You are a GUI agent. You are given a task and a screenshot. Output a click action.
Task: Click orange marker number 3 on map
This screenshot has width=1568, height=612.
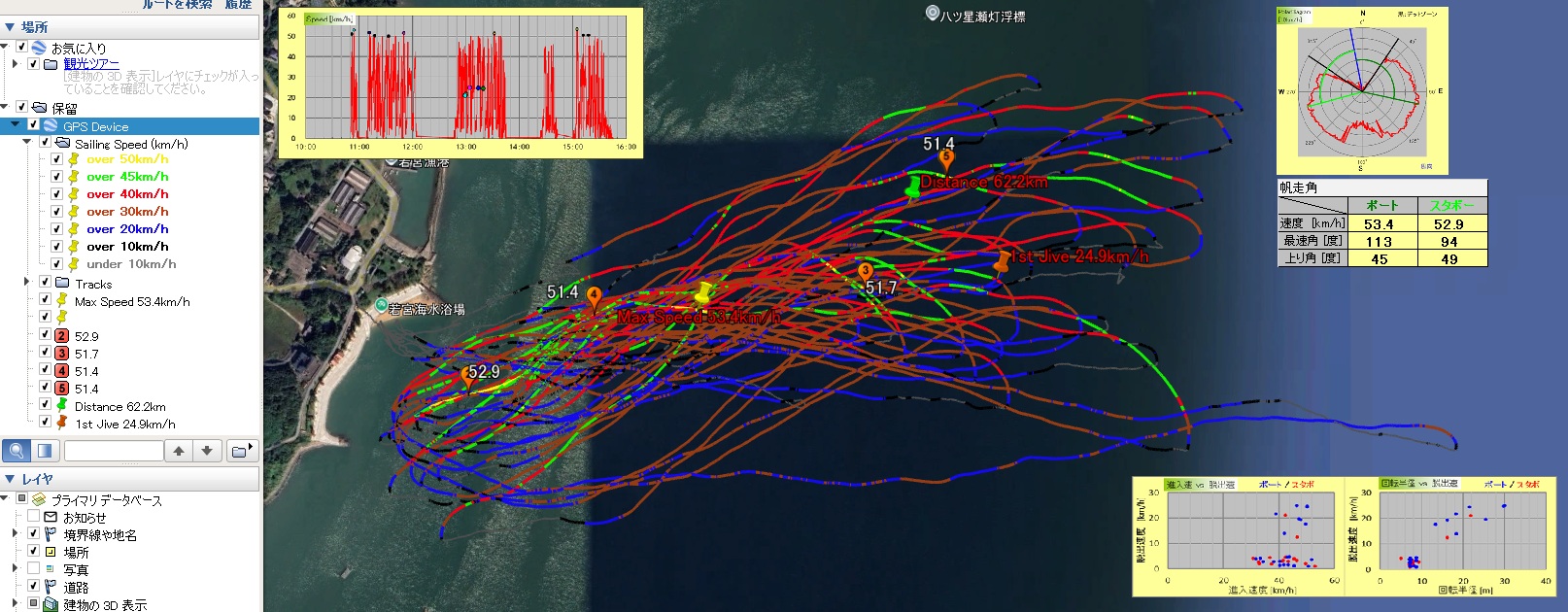pyautogui.click(x=865, y=272)
